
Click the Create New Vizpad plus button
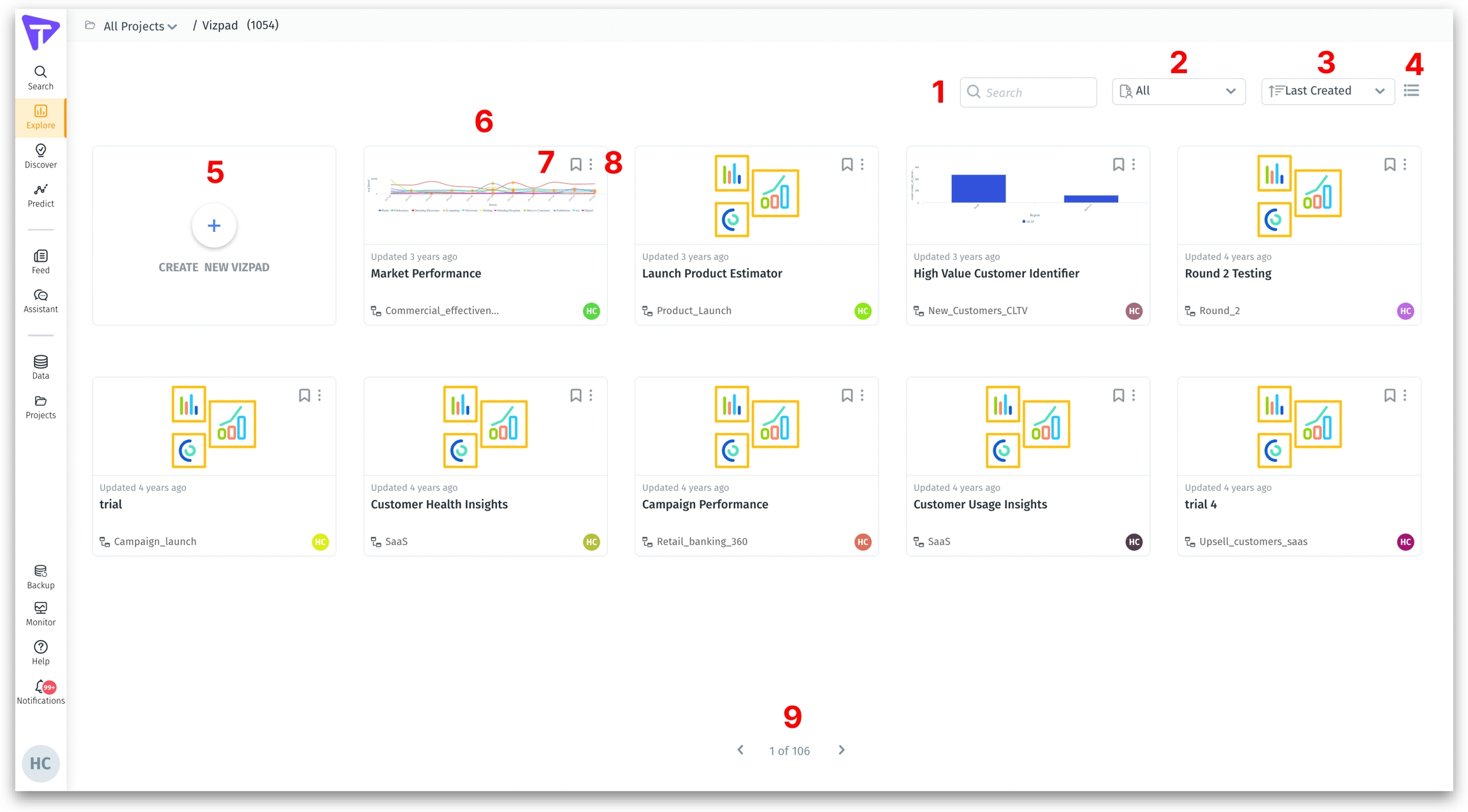pos(214,225)
